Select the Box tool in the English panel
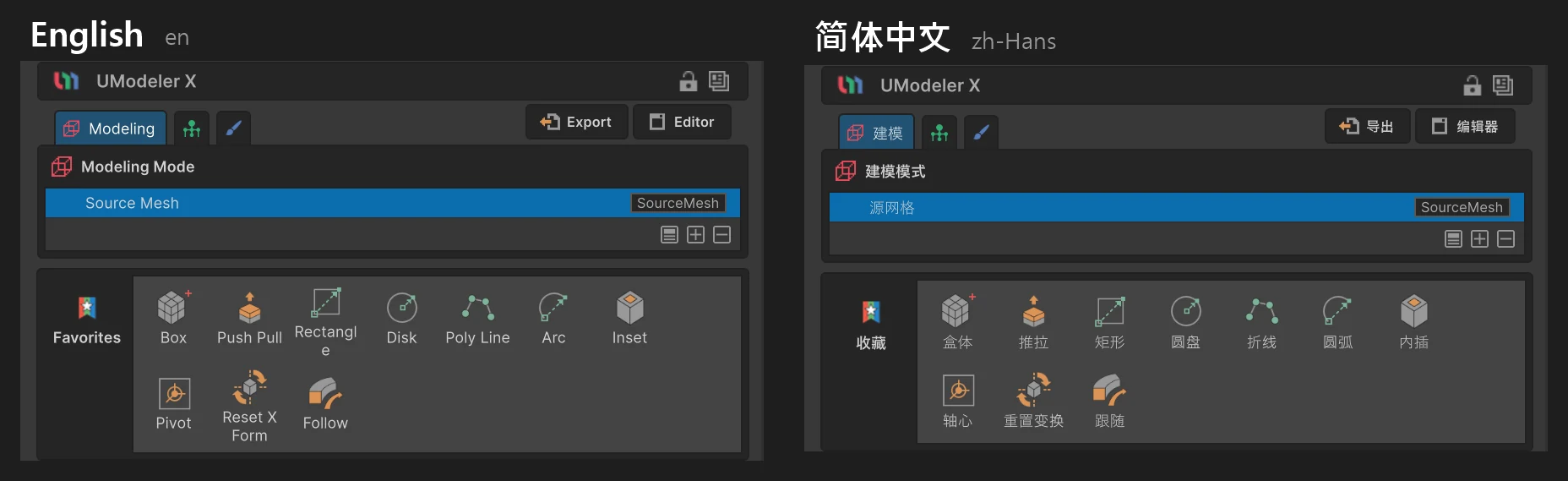Image resolution: width=1568 pixels, height=481 pixels. 173,317
